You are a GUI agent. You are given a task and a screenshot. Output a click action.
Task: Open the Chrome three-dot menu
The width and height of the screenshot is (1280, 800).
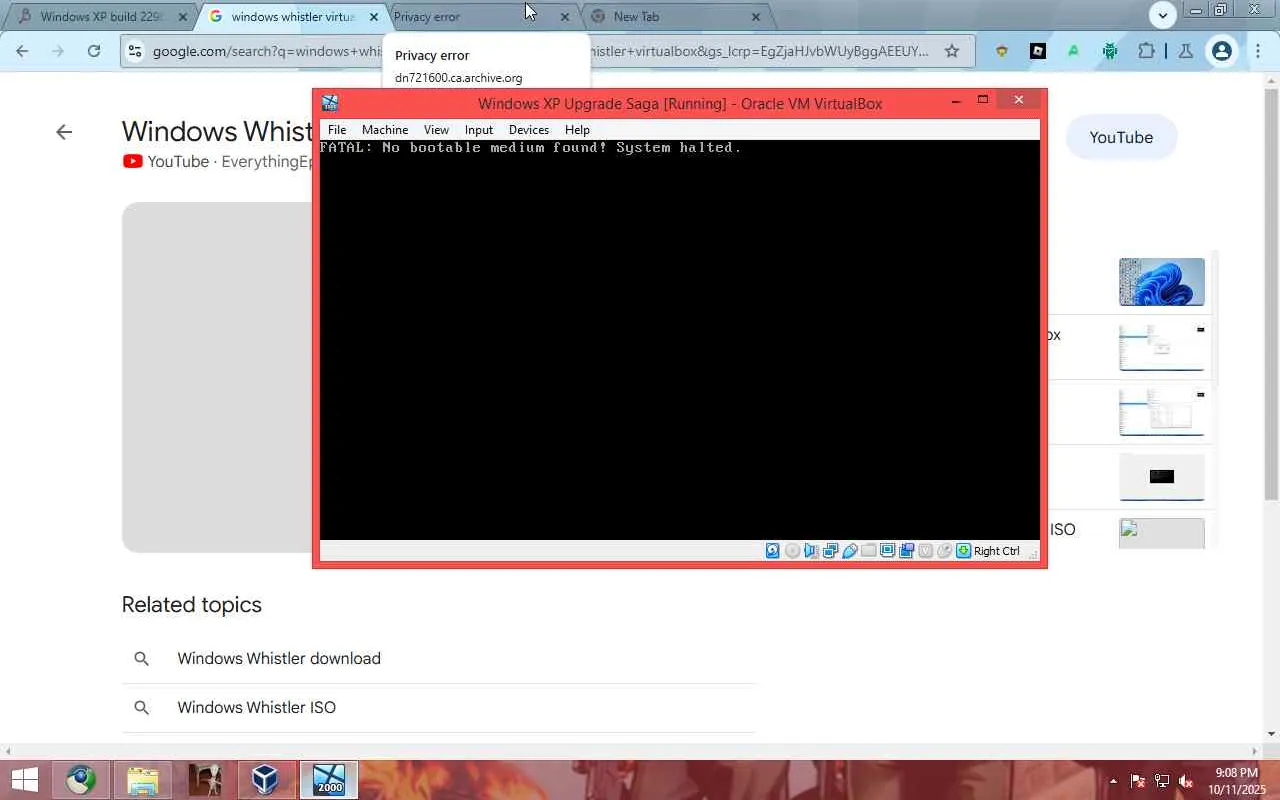click(x=1258, y=51)
